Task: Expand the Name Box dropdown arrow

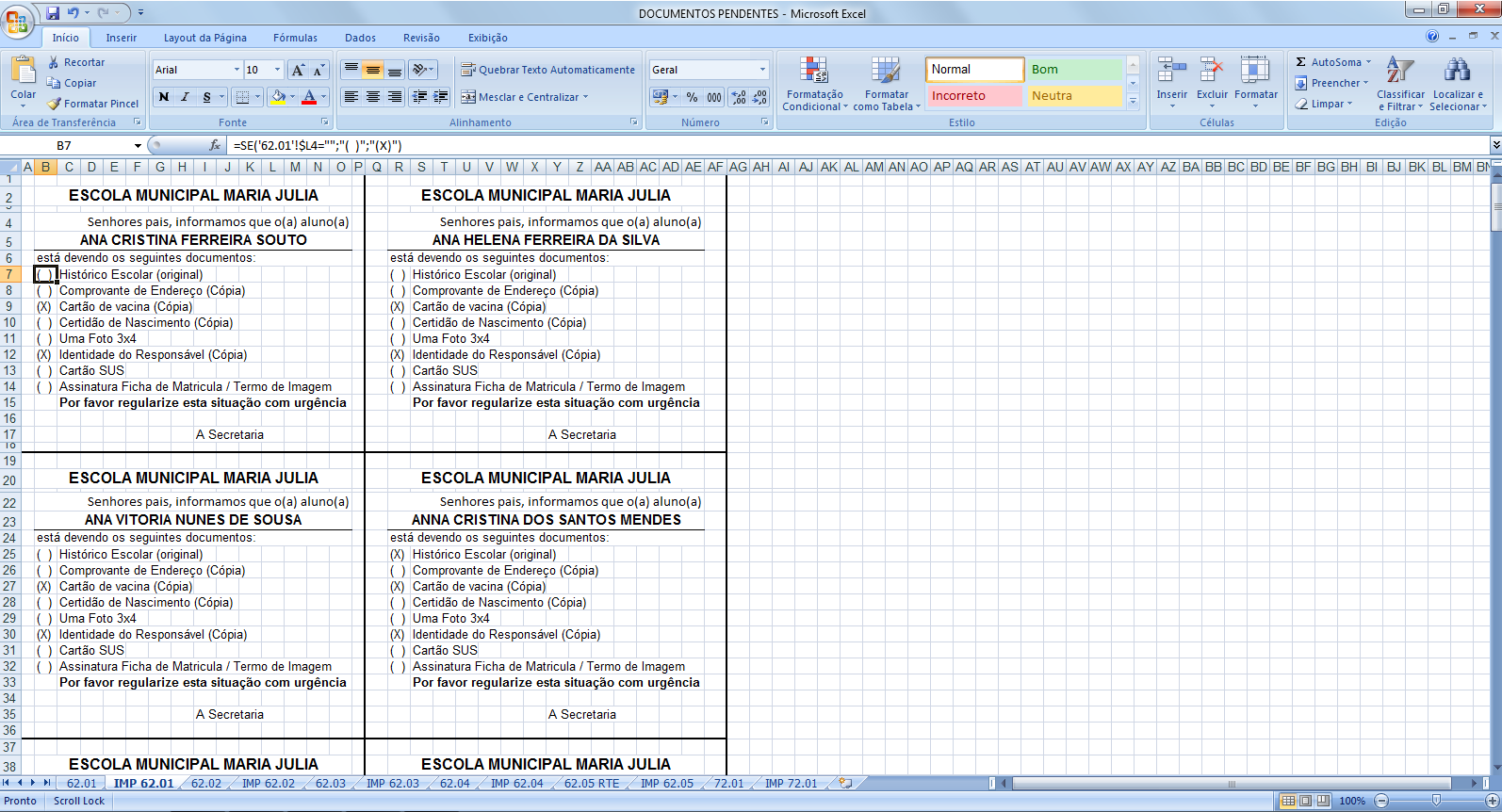Action: click(x=138, y=146)
